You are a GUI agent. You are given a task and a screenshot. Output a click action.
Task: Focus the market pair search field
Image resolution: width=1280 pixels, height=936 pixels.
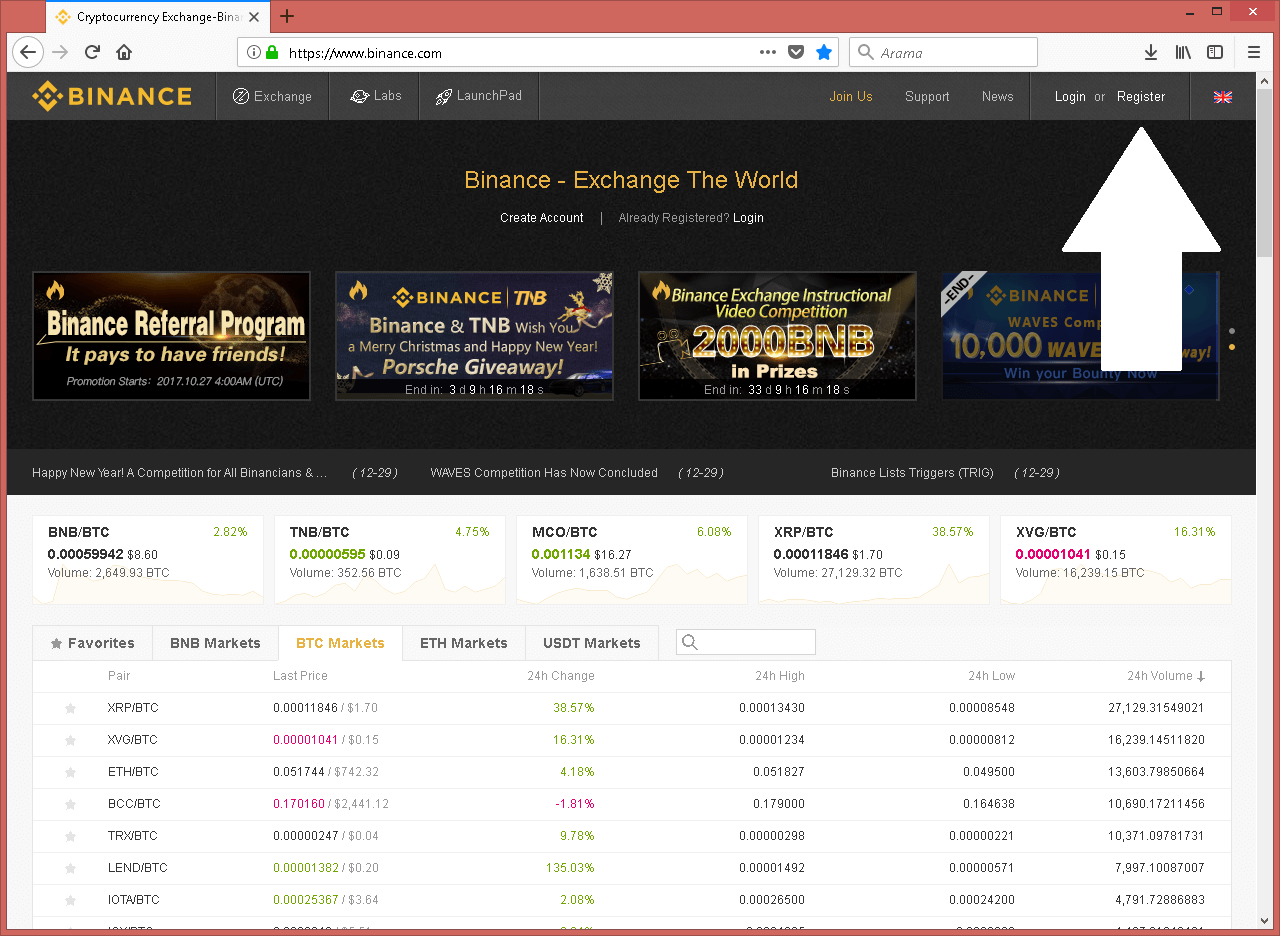point(746,642)
